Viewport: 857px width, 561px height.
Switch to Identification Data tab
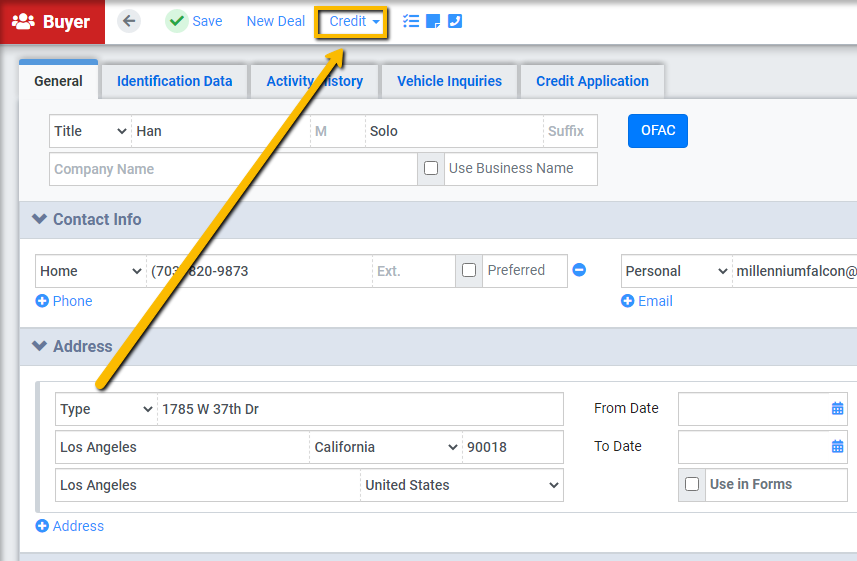click(x=174, y=81)
